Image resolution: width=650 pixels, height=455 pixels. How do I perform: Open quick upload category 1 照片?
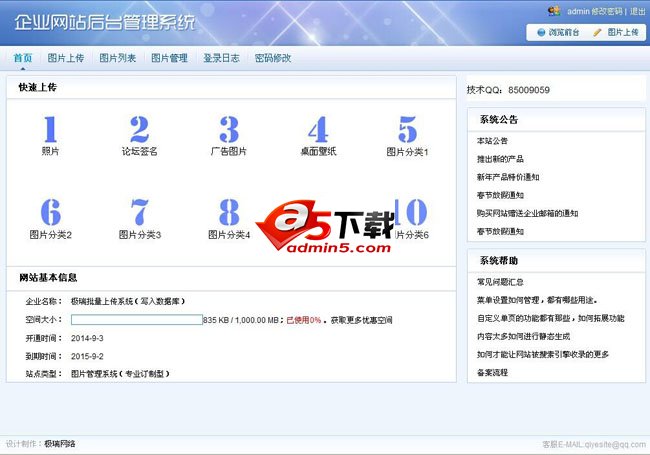click(50, 135)
